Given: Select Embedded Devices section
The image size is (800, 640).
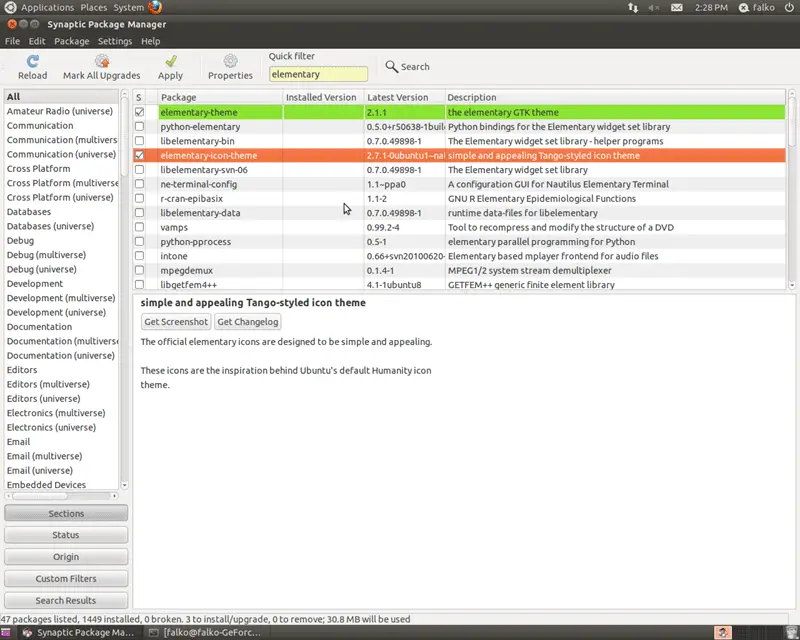Looking at the screenshot, I should [61, 484].
